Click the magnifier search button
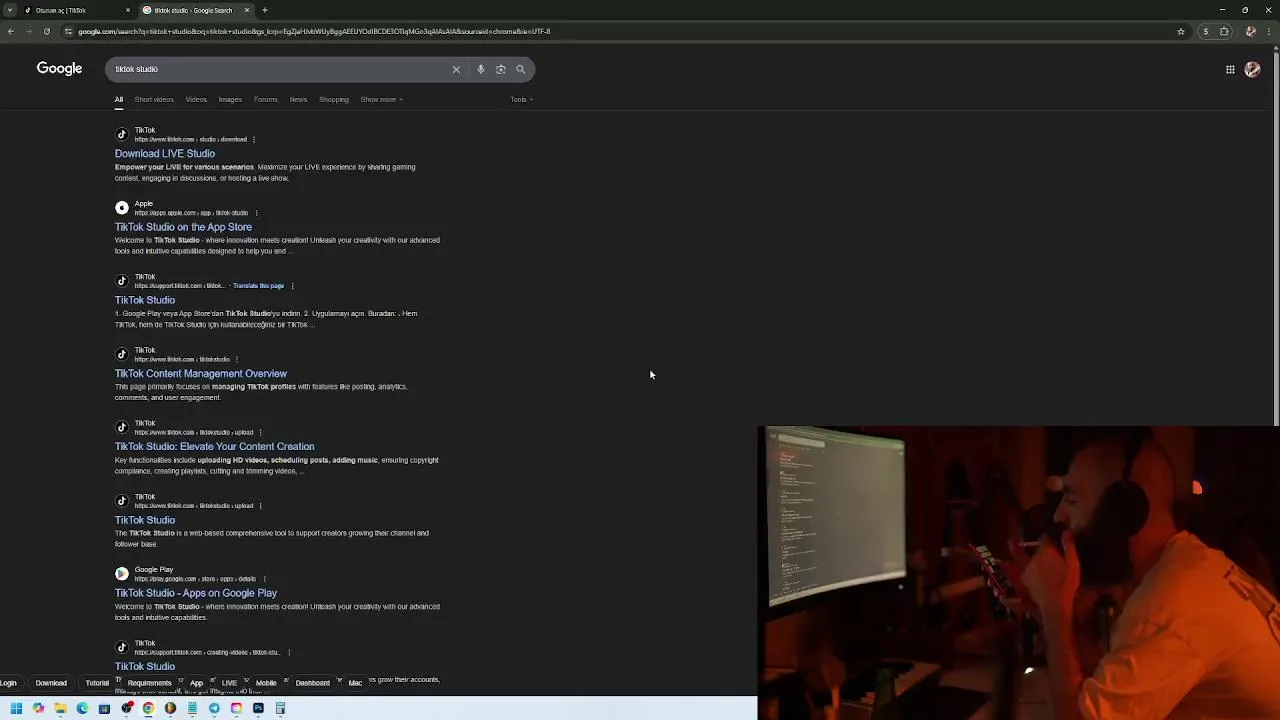The height and width of the screenshot is (720, 1280). click(x=521, y=69)
